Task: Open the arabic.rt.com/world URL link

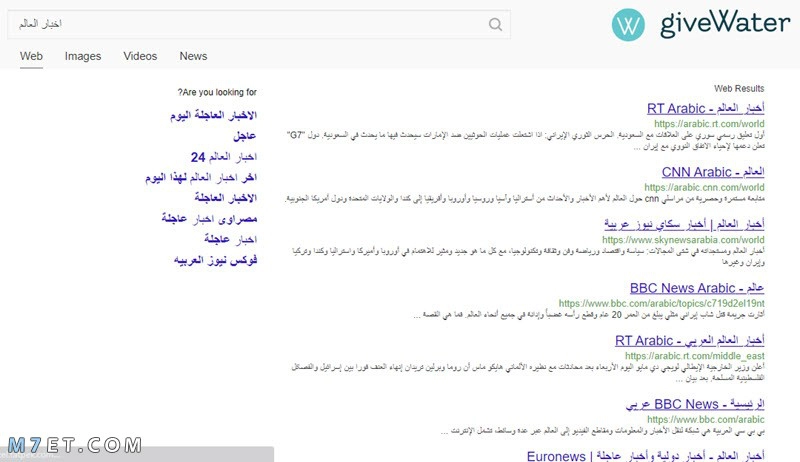Action: click(709, 123)
